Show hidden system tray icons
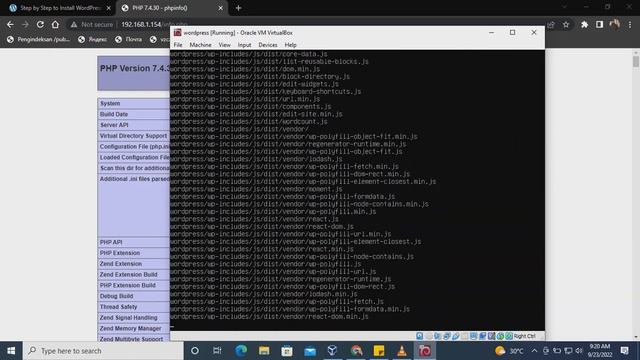This screenshot has height=360, width=640. click(x=534, y=351)
